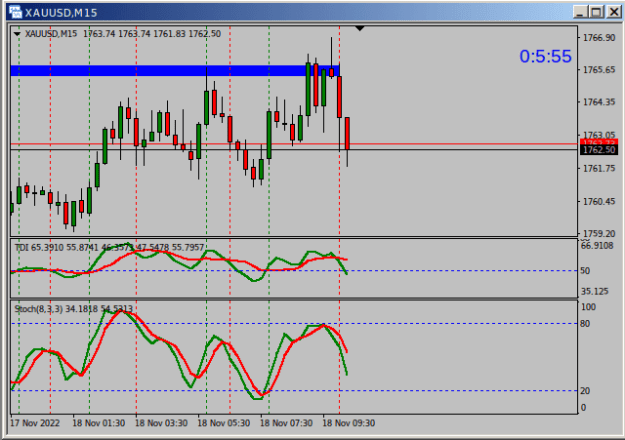This screenshot has height=440, width=625.
Task: Click the 50 level on TDI scale
Action: [585, 271]
